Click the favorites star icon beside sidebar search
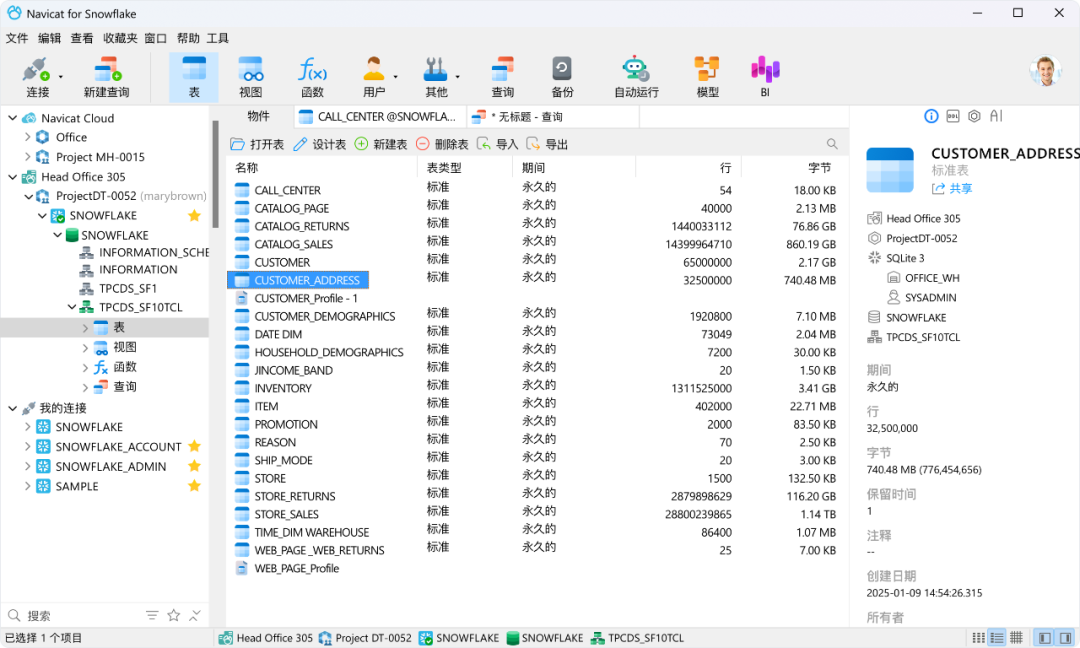 (x=174, y=615)
